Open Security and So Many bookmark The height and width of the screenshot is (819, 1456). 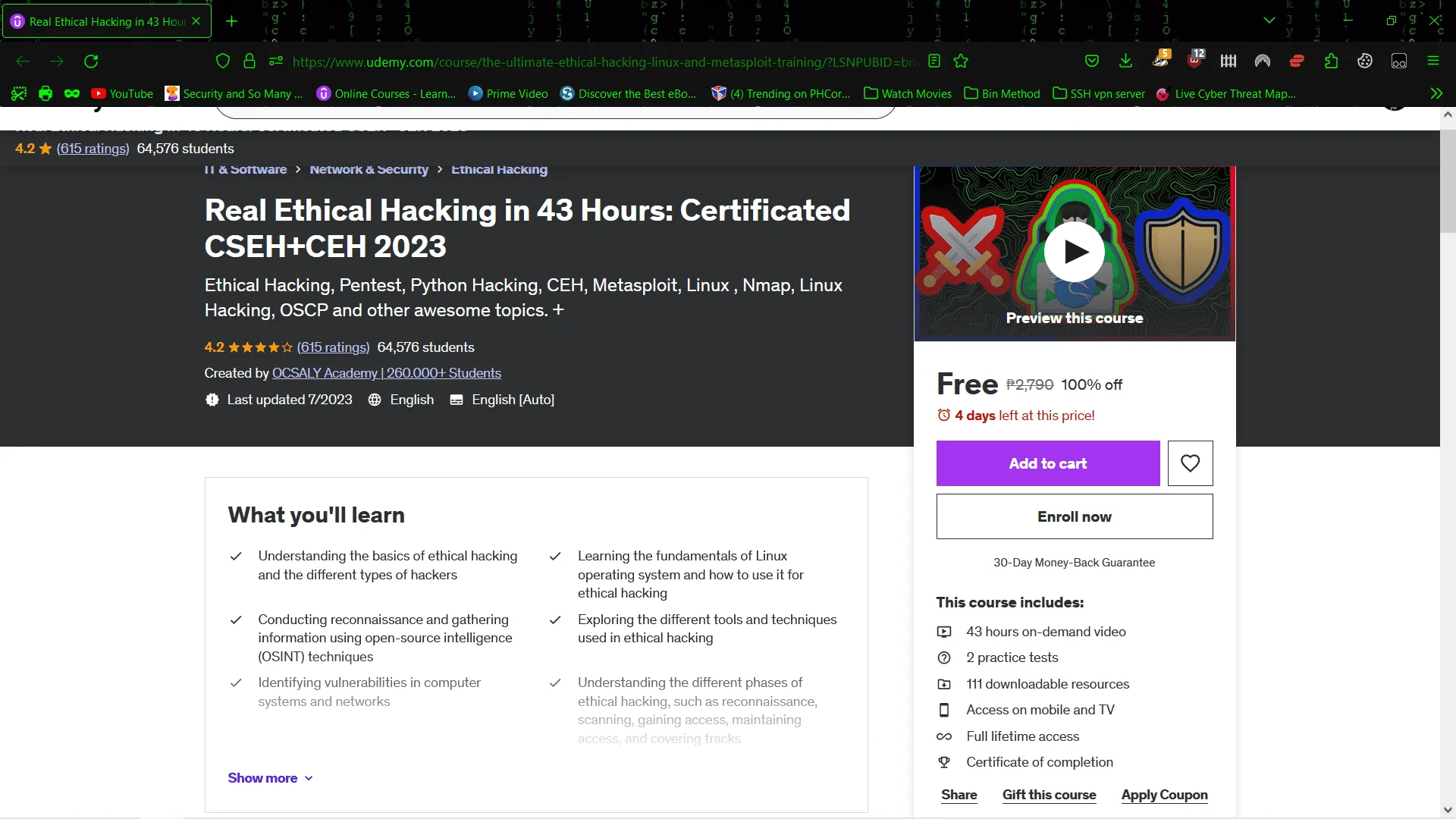(234, 93)
